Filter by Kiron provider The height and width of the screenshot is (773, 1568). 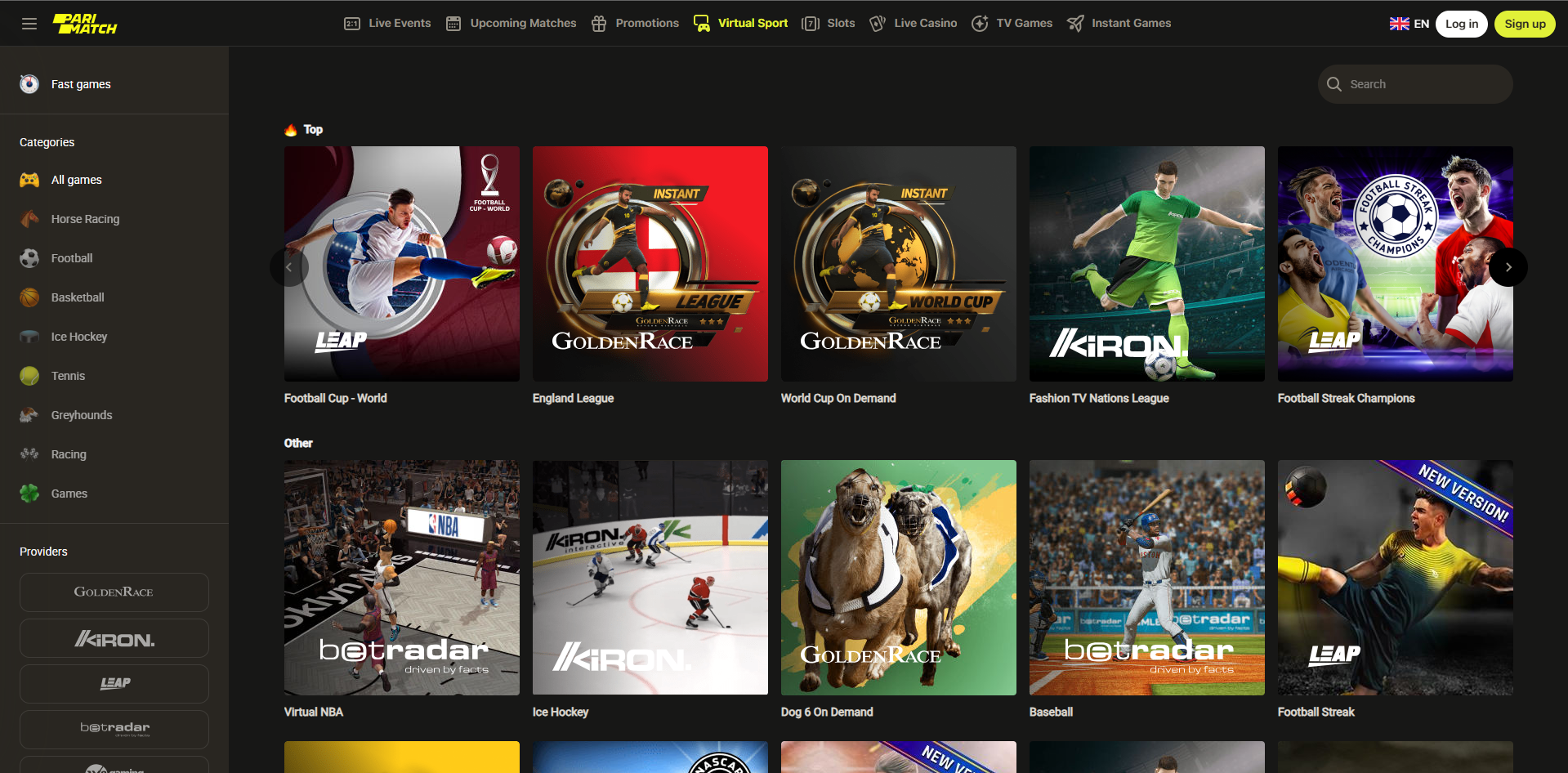(114, 638)
